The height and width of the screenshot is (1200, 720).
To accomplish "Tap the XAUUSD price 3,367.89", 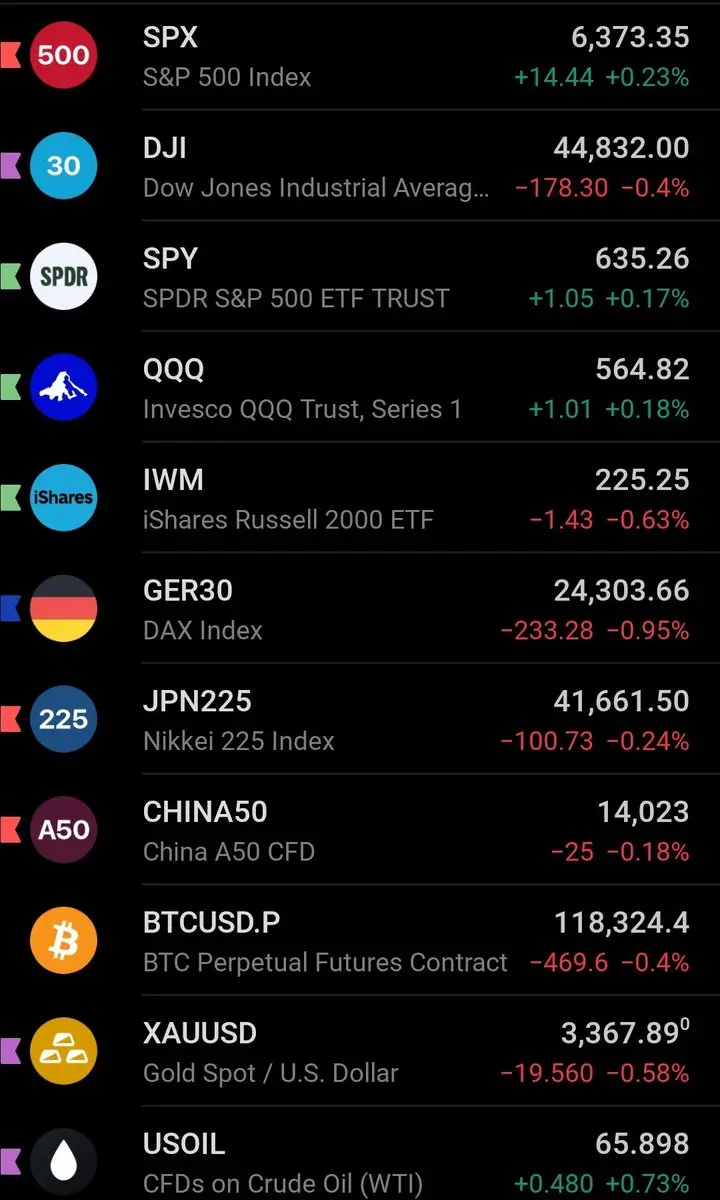I will [x=625, y=1033].
